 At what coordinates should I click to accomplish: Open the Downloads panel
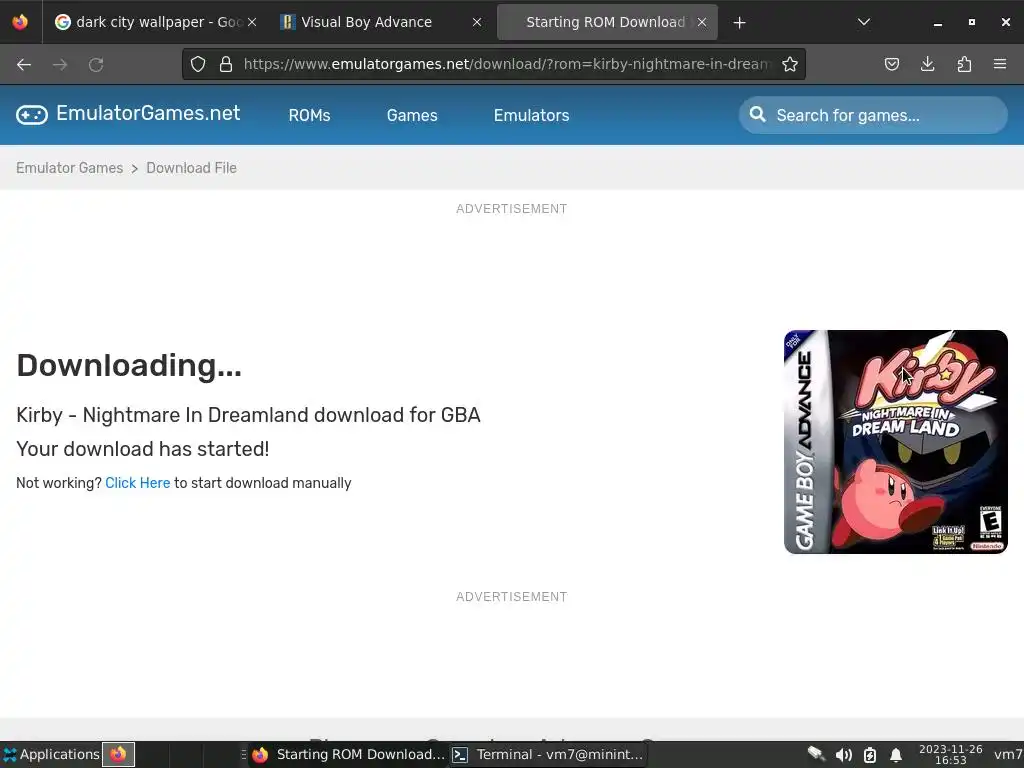click(927, 64)
